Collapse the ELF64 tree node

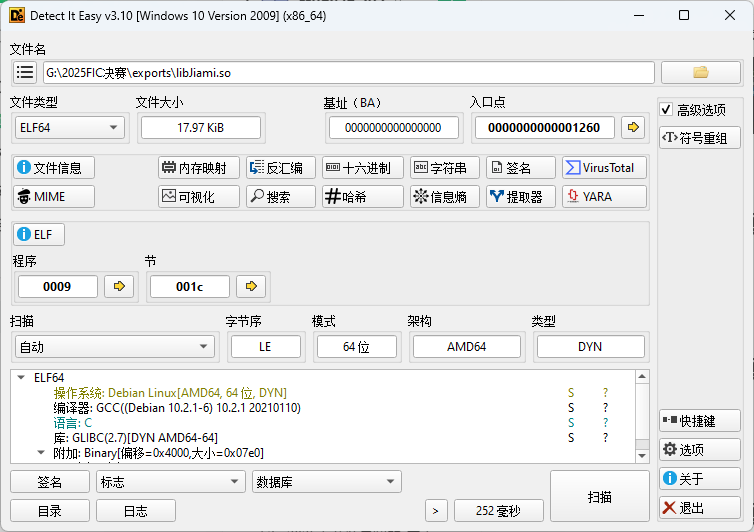click(x=21, y=378)
